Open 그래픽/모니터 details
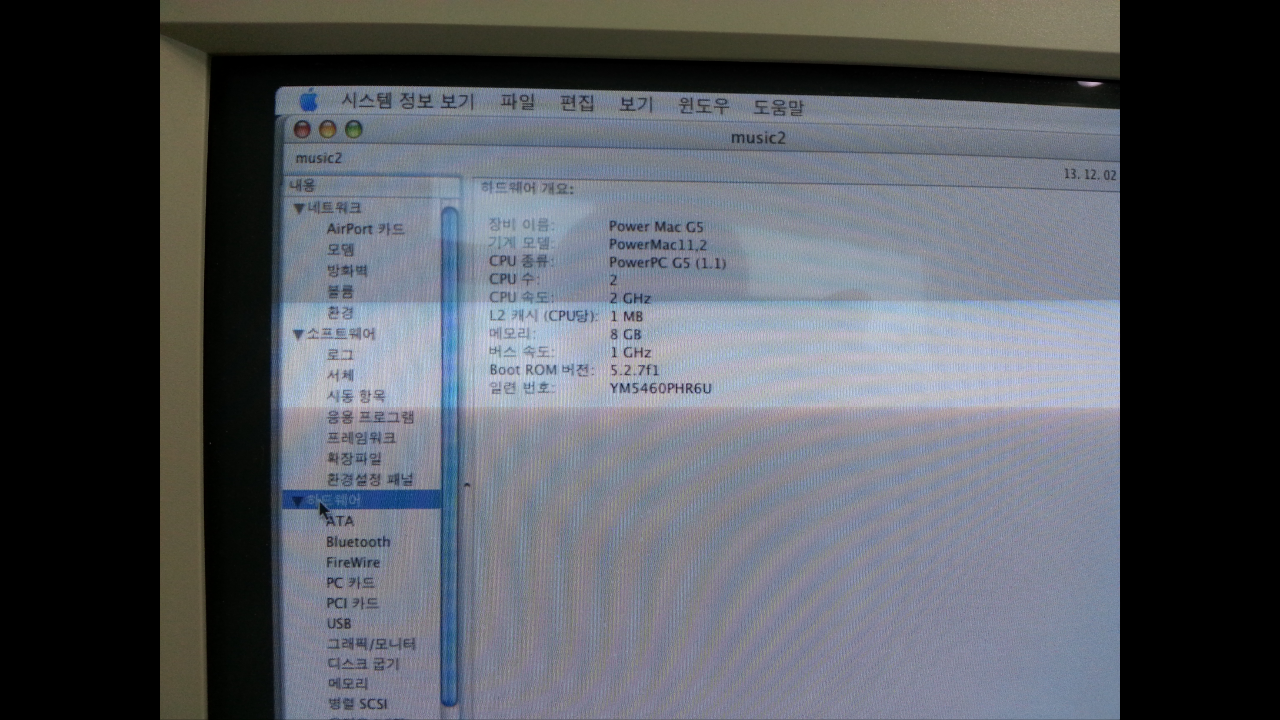 click(371, 644)
